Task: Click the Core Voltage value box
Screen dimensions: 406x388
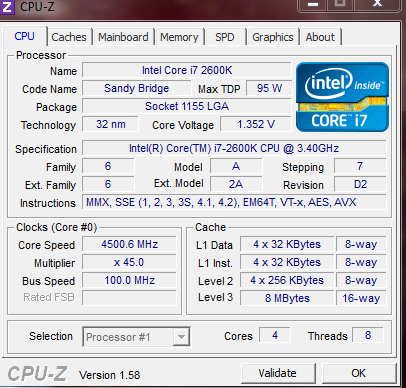Action: coord(256,124)
